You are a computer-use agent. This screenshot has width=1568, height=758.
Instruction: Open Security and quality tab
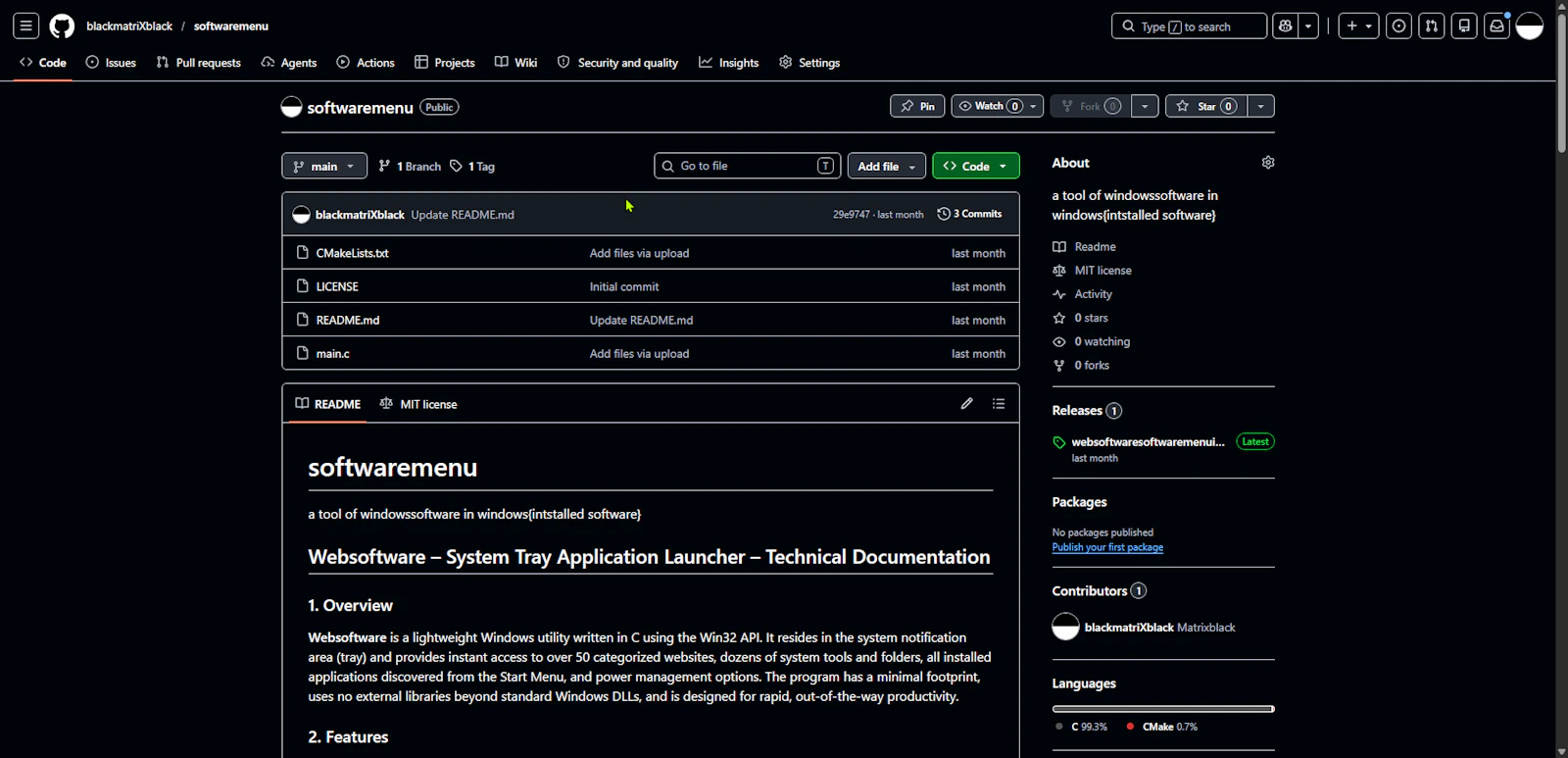[x=618, y=63]
